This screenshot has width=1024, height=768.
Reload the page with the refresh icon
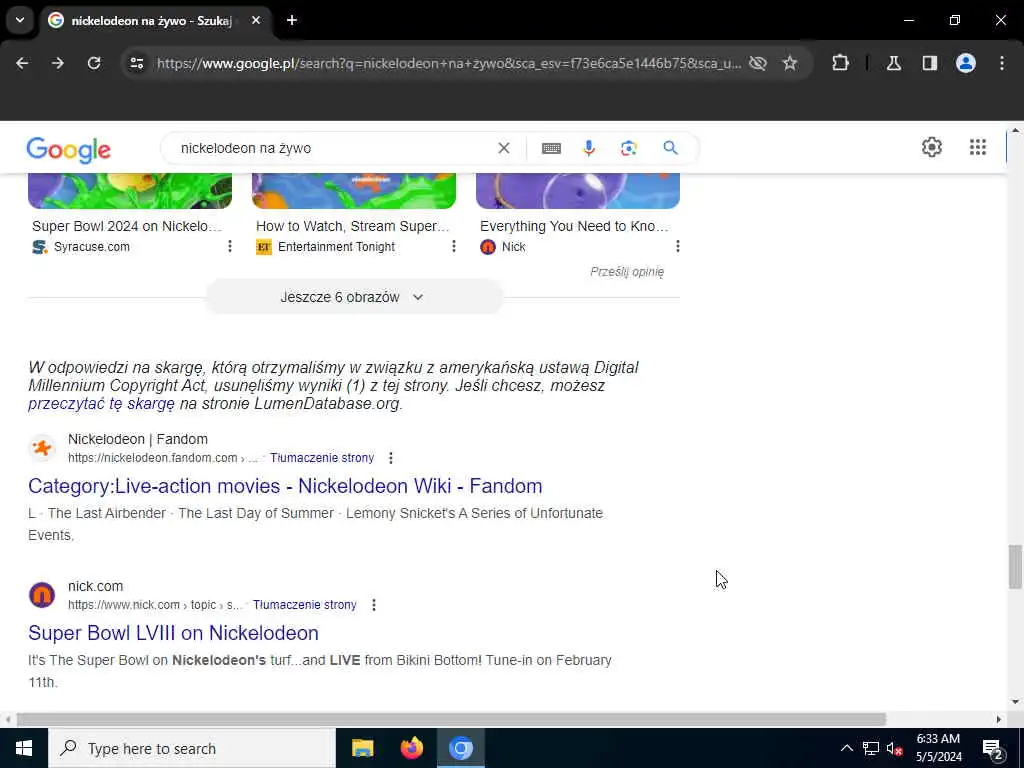pos(94,63)
